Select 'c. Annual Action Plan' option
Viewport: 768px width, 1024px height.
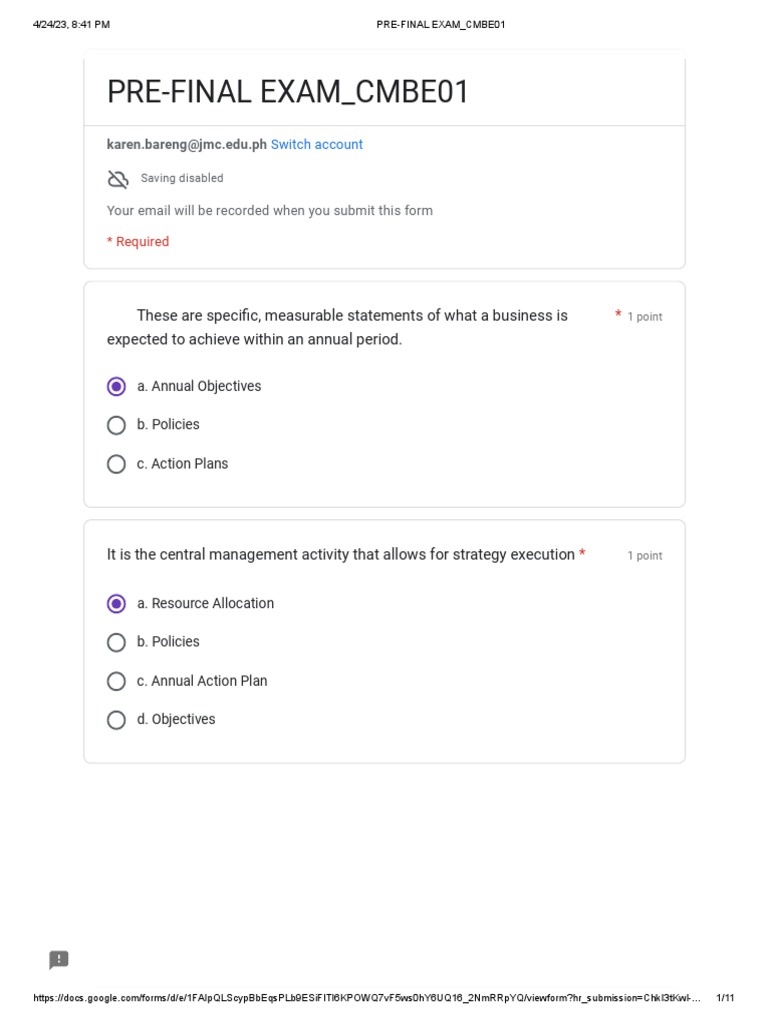pos(117,681)
